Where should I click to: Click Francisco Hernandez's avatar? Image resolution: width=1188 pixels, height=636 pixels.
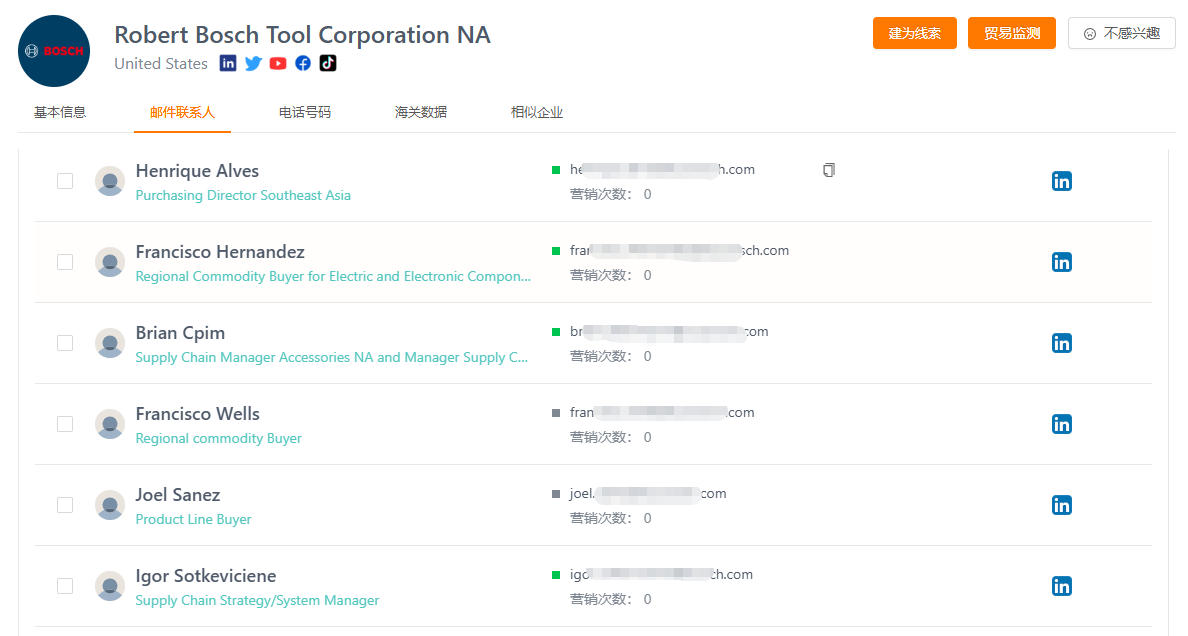(x=110, y=262)
